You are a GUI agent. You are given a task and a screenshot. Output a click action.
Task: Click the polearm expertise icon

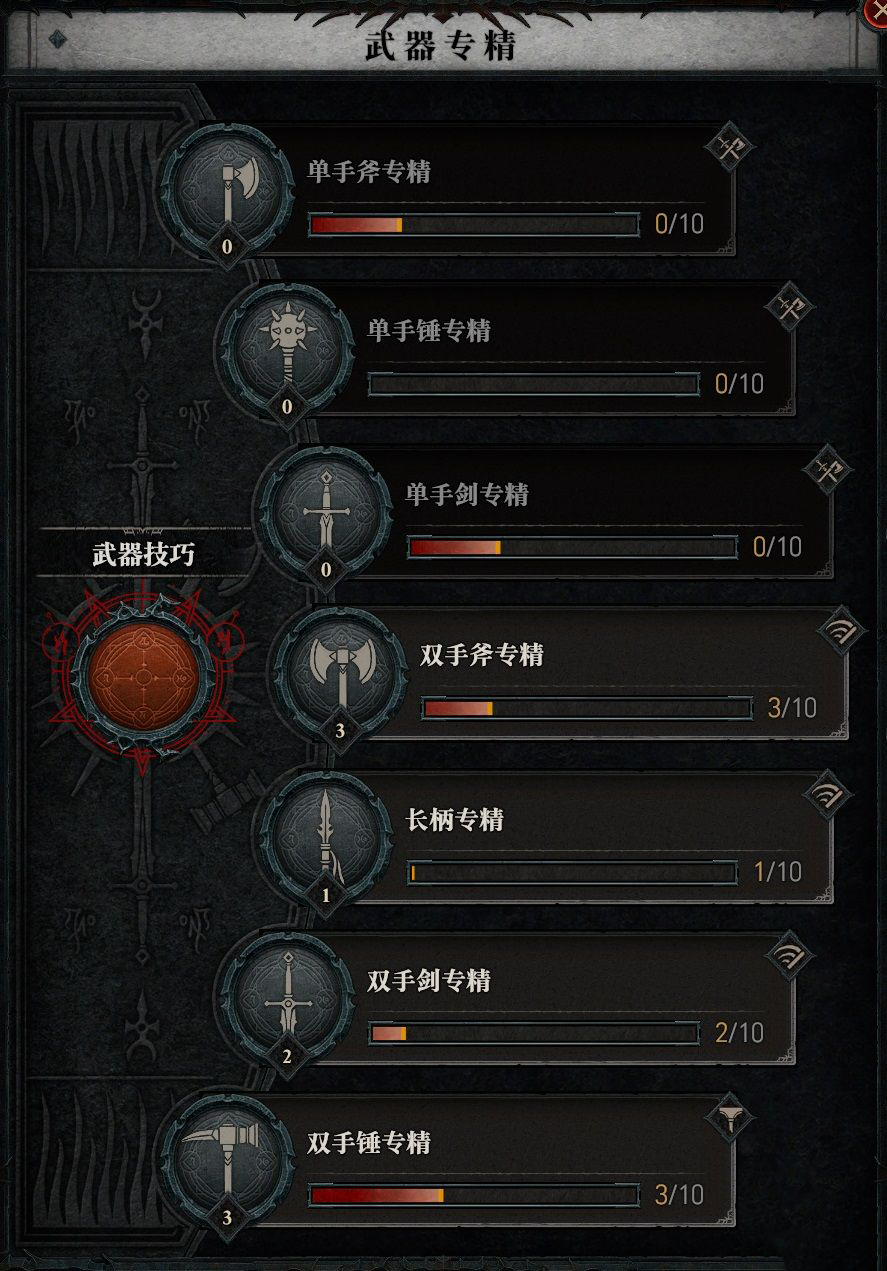pyautogui.click(x=326, y=836)
